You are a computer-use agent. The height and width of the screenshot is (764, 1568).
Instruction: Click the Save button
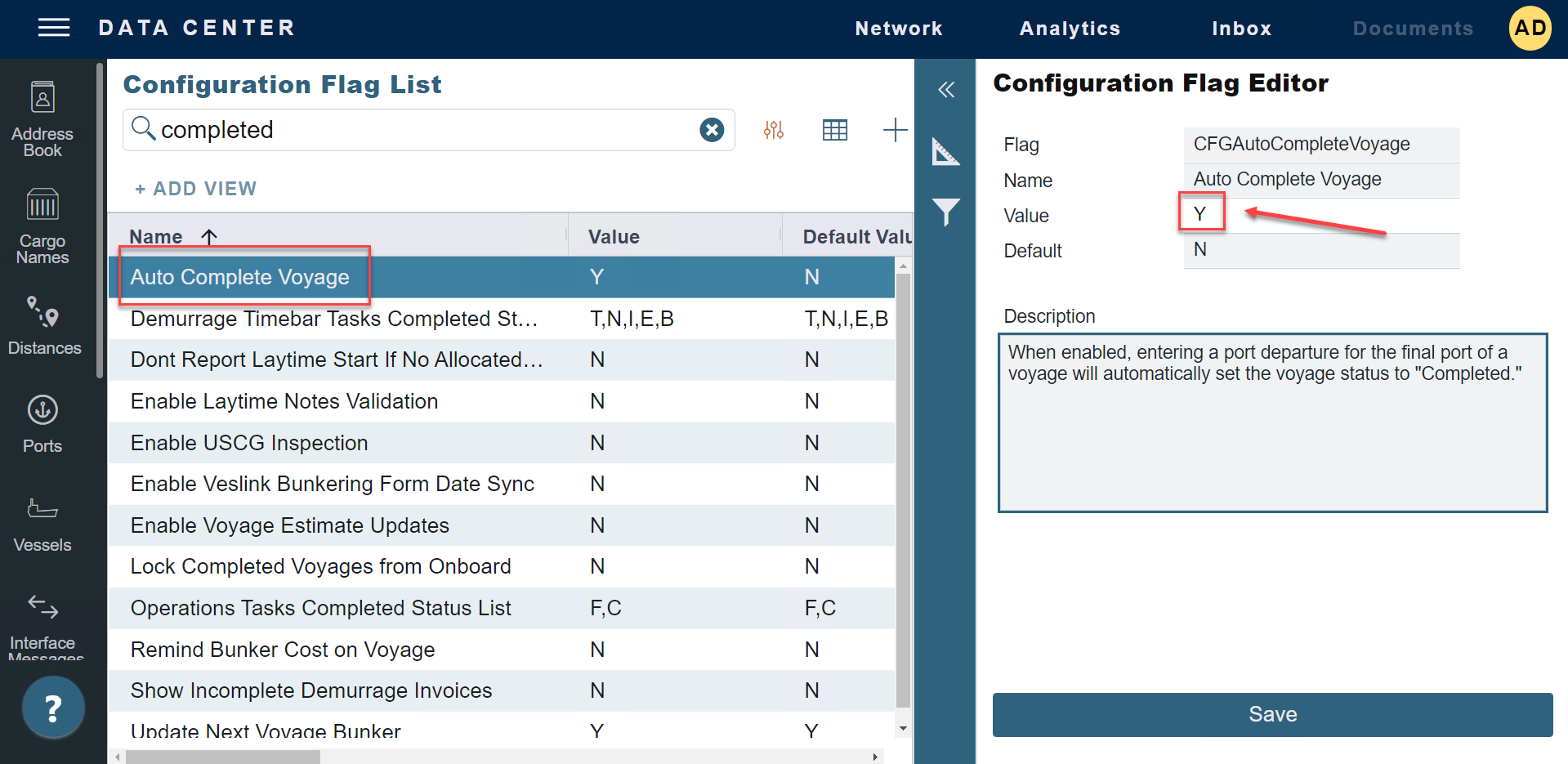tap(1272, 714)
